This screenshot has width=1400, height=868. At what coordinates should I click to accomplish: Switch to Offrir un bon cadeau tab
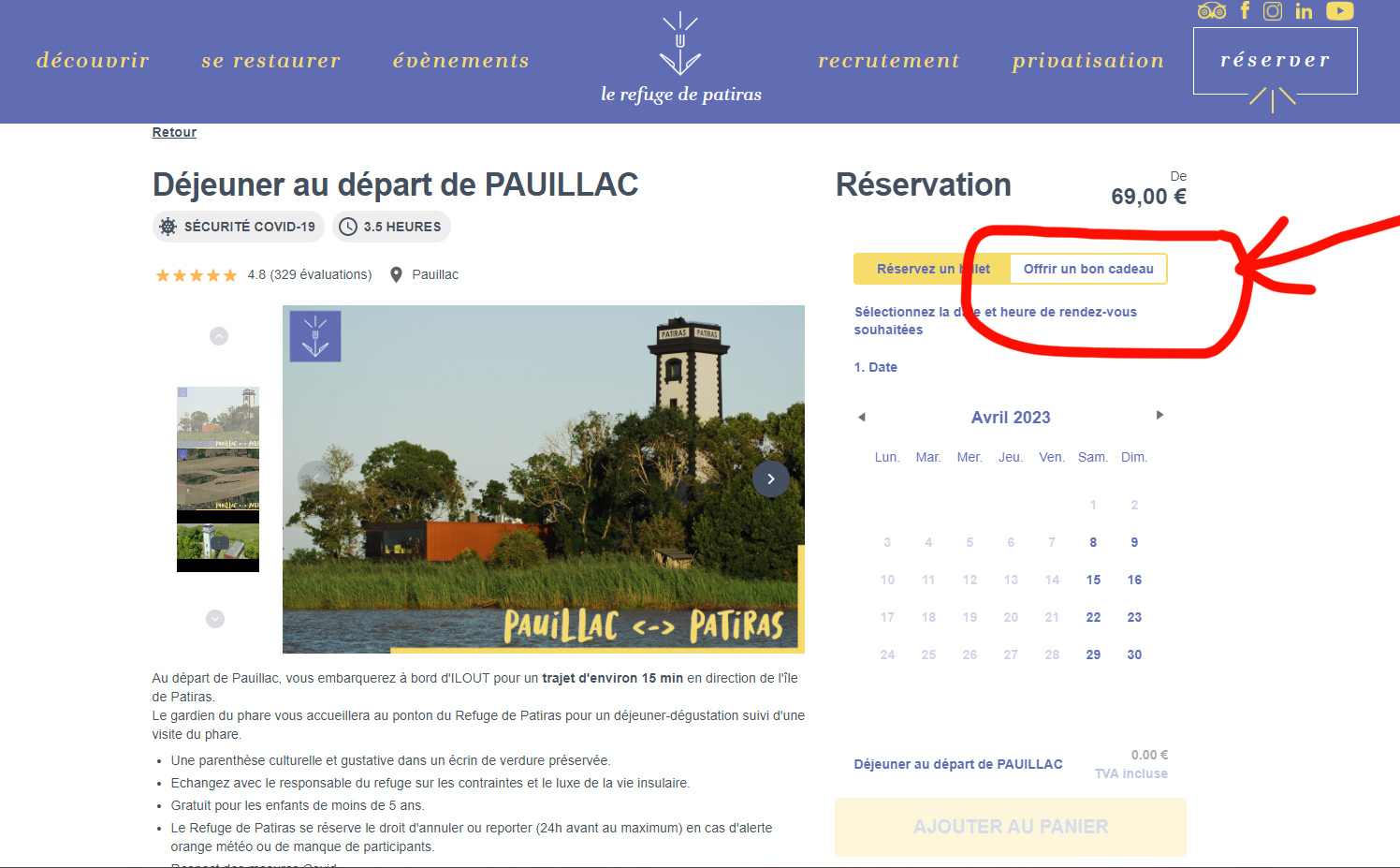coord(1088,269)
